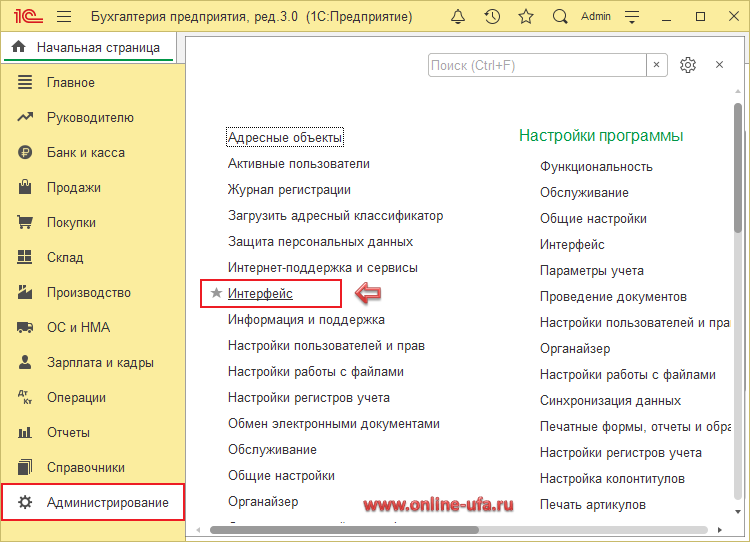750x542 pixels.
Task: Open the ОС и НМА section
Action: [78, 328]
